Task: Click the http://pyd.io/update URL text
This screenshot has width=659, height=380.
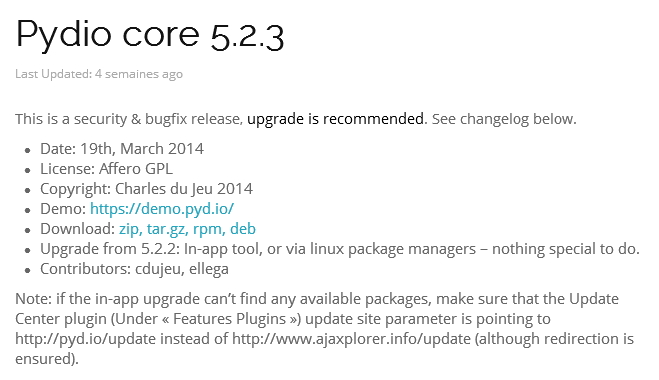Action: pos(86,339)
